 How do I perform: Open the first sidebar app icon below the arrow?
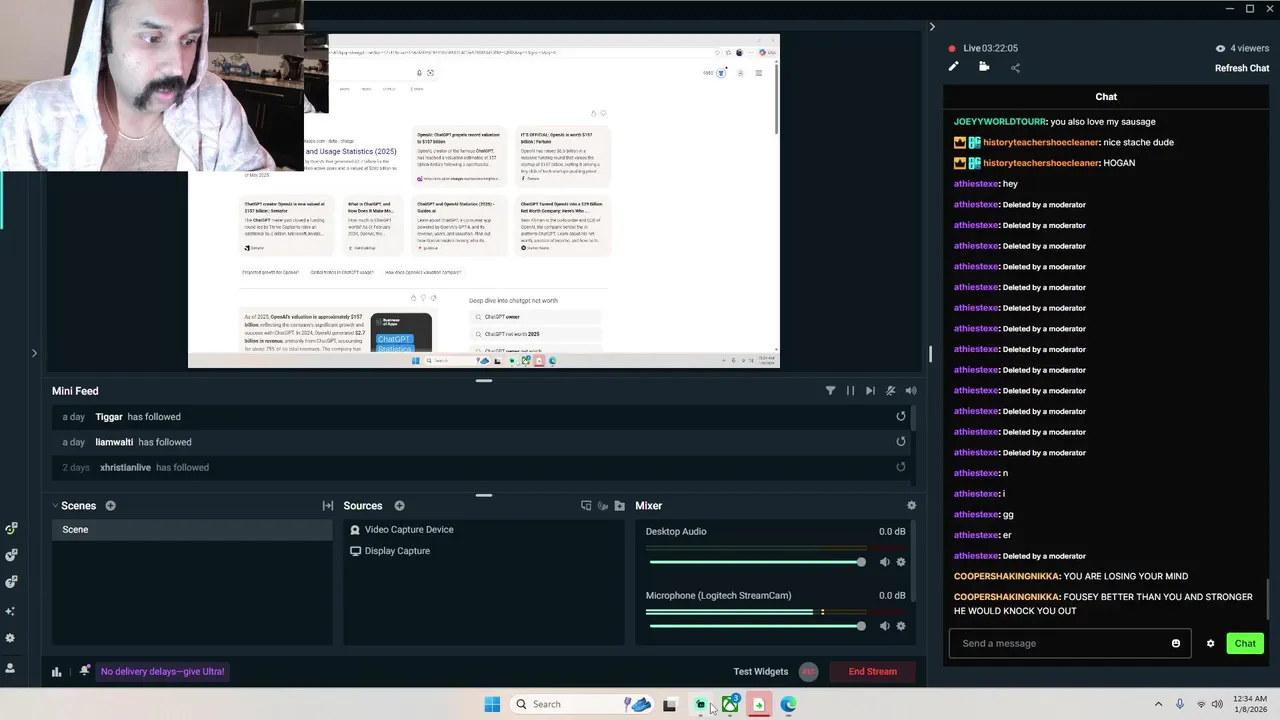click(x=11, y=528)
